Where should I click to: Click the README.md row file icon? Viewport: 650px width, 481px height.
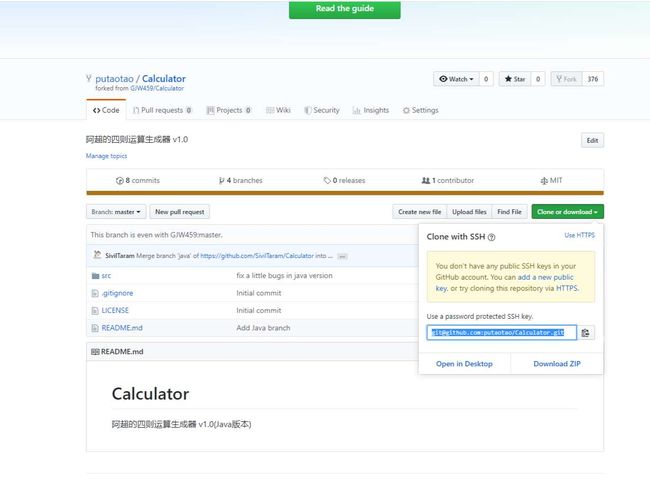[95, 328]
